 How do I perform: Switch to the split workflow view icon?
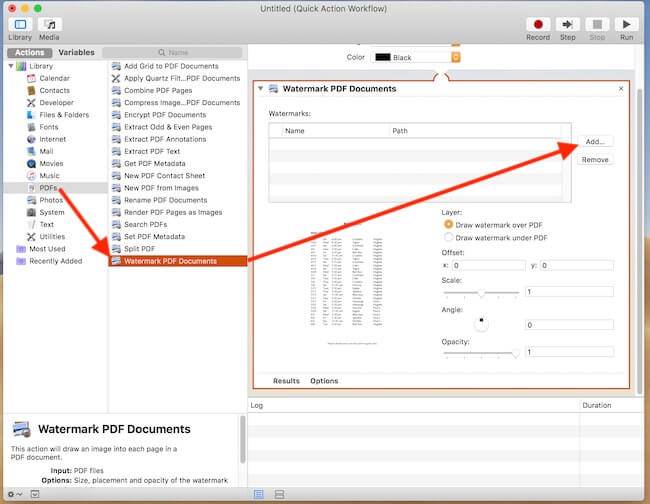(x=279, y=494)
